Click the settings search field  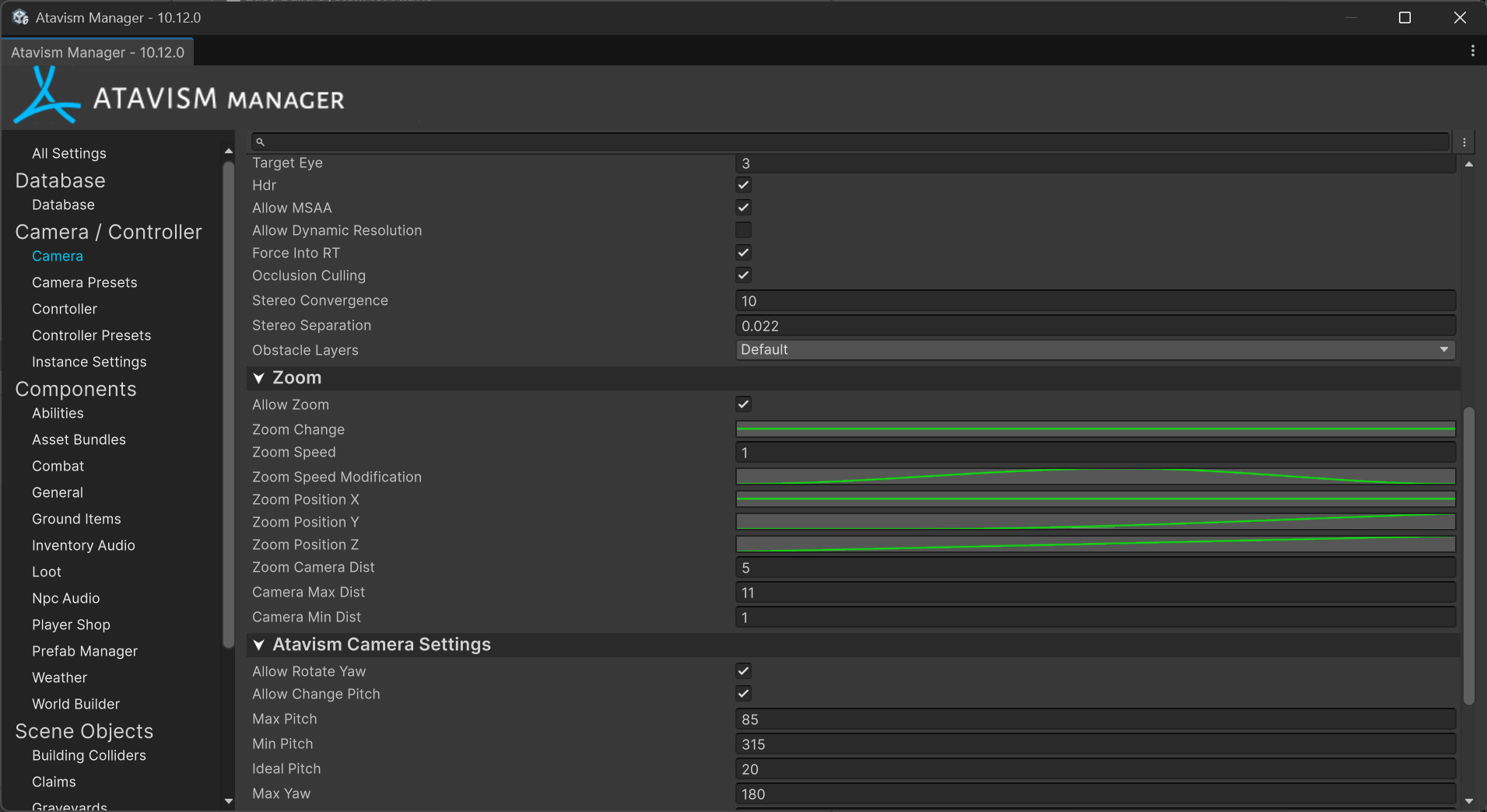point(850,142)
